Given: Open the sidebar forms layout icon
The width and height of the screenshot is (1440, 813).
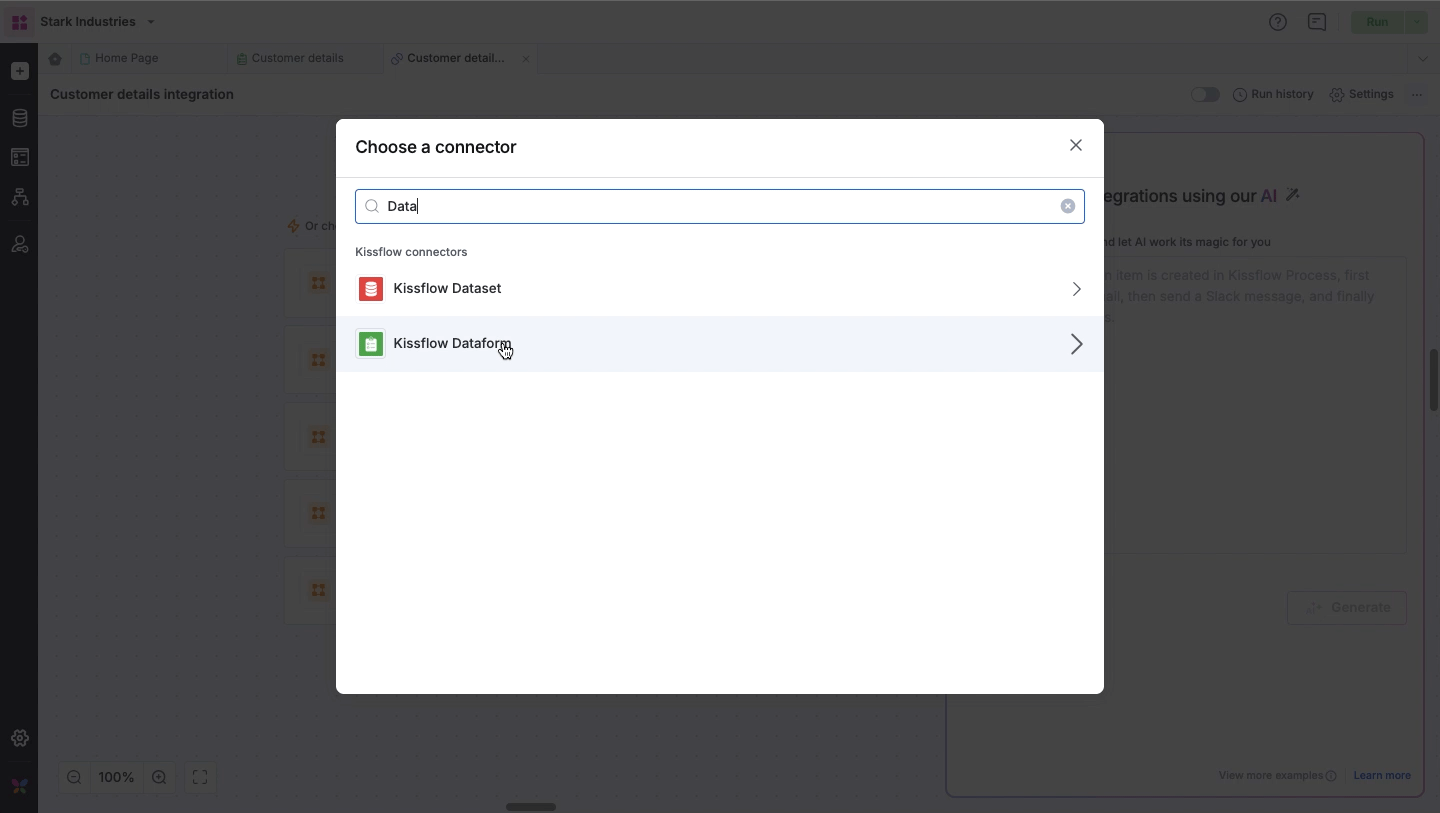Looking at the screenshot, I should [19, 157].
